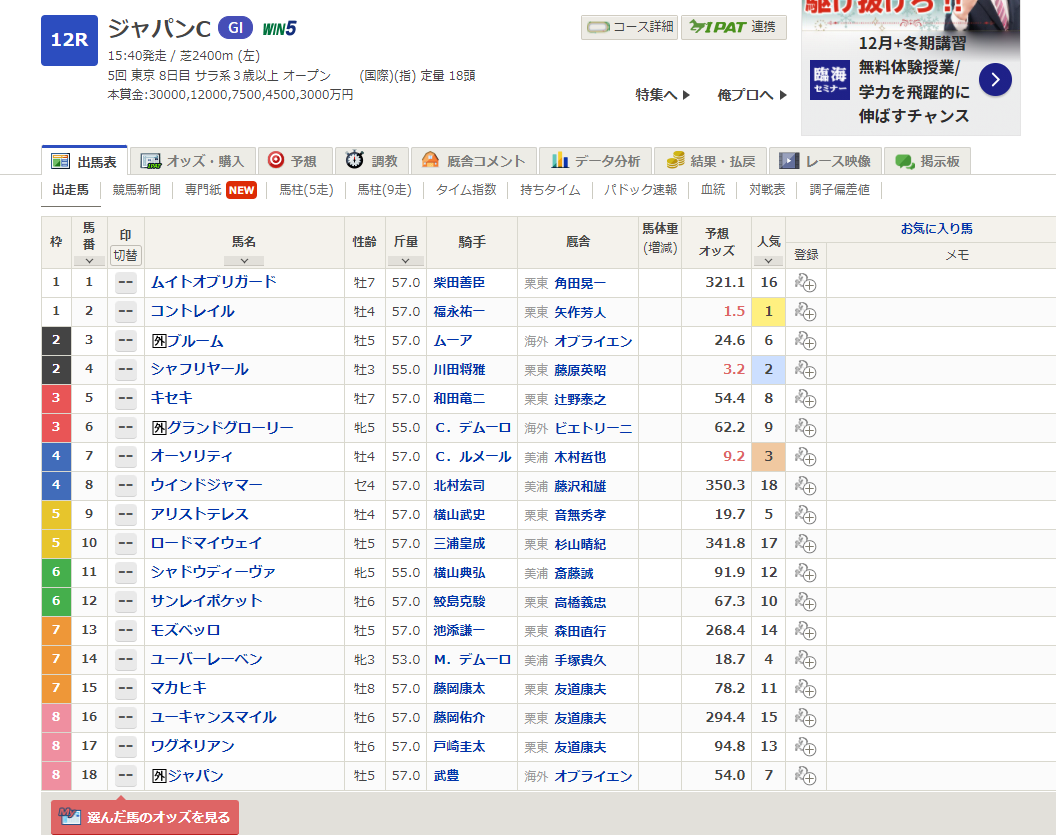Add ムイトオブリガード to favorite horses
The width and height of the screenshot is (1056, 835).
pos(805,283)
